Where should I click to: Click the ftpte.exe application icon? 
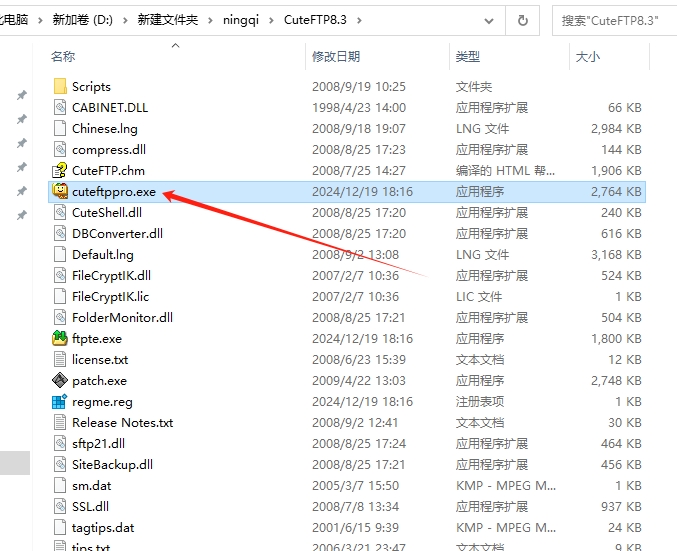click(60, 339)
